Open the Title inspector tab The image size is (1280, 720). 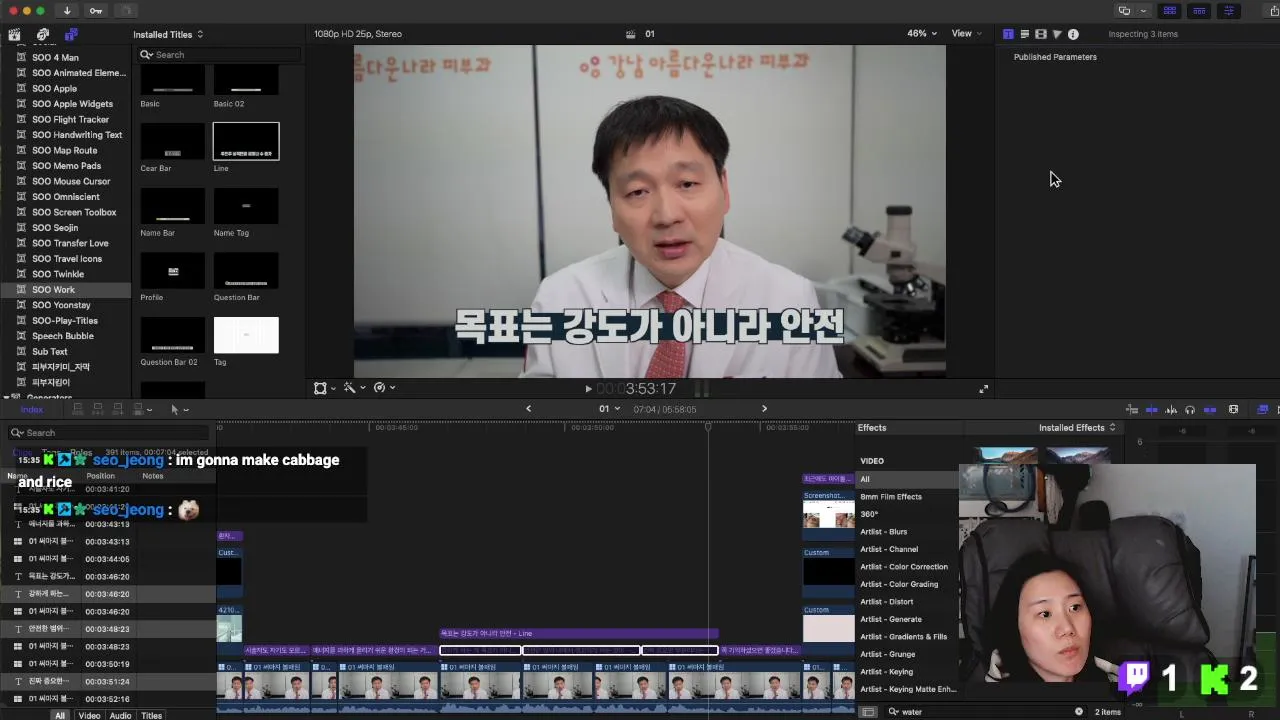[1008, 34]
